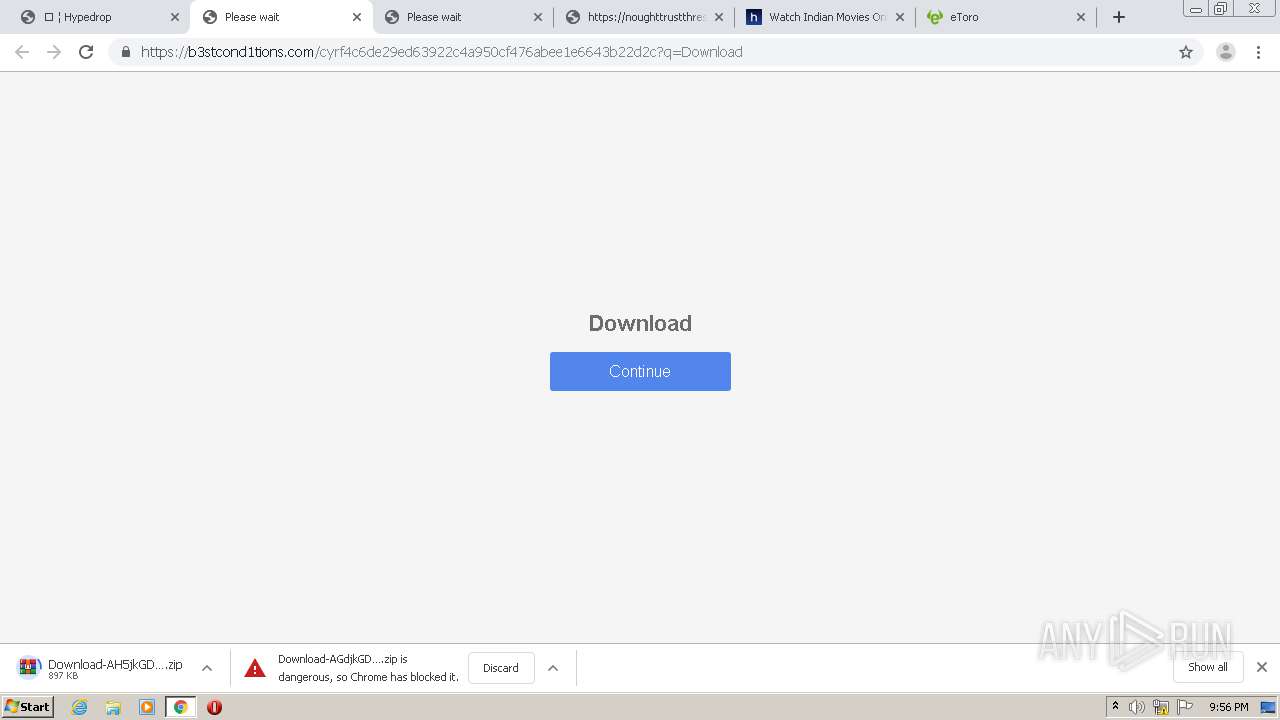Click the show desktop tray button
This screenshot has width=1280, height=720.
(x=1268, y=707)
